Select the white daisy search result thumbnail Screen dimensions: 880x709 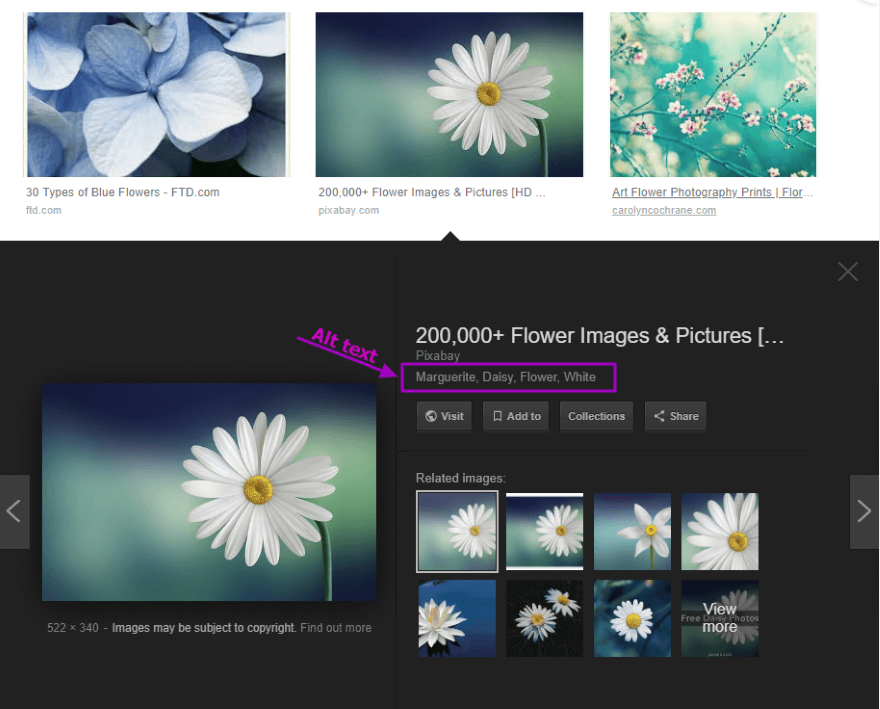pyautogui.click(x=449, y=95)
